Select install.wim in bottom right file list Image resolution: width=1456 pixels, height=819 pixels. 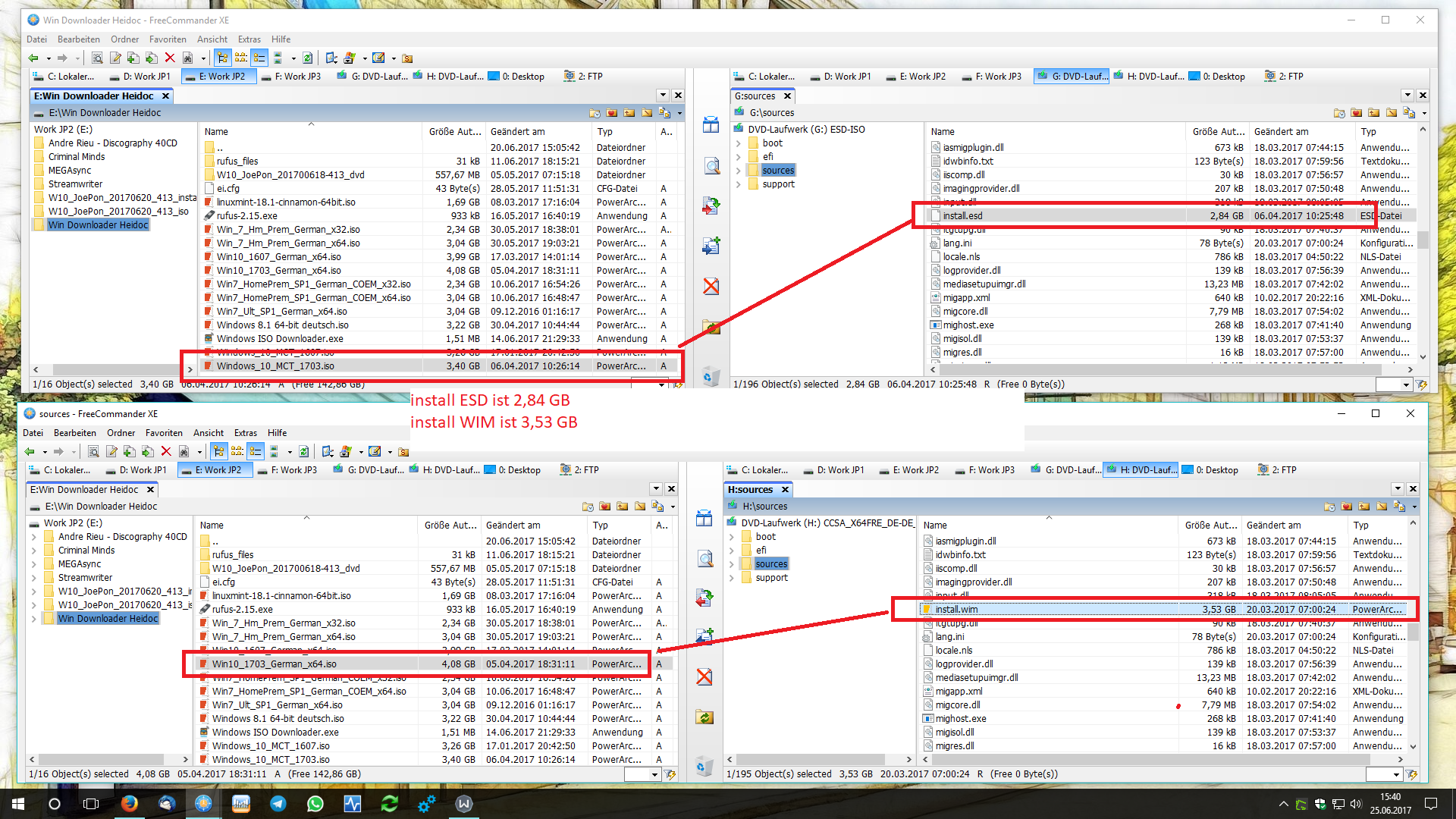pos(1163,610)
